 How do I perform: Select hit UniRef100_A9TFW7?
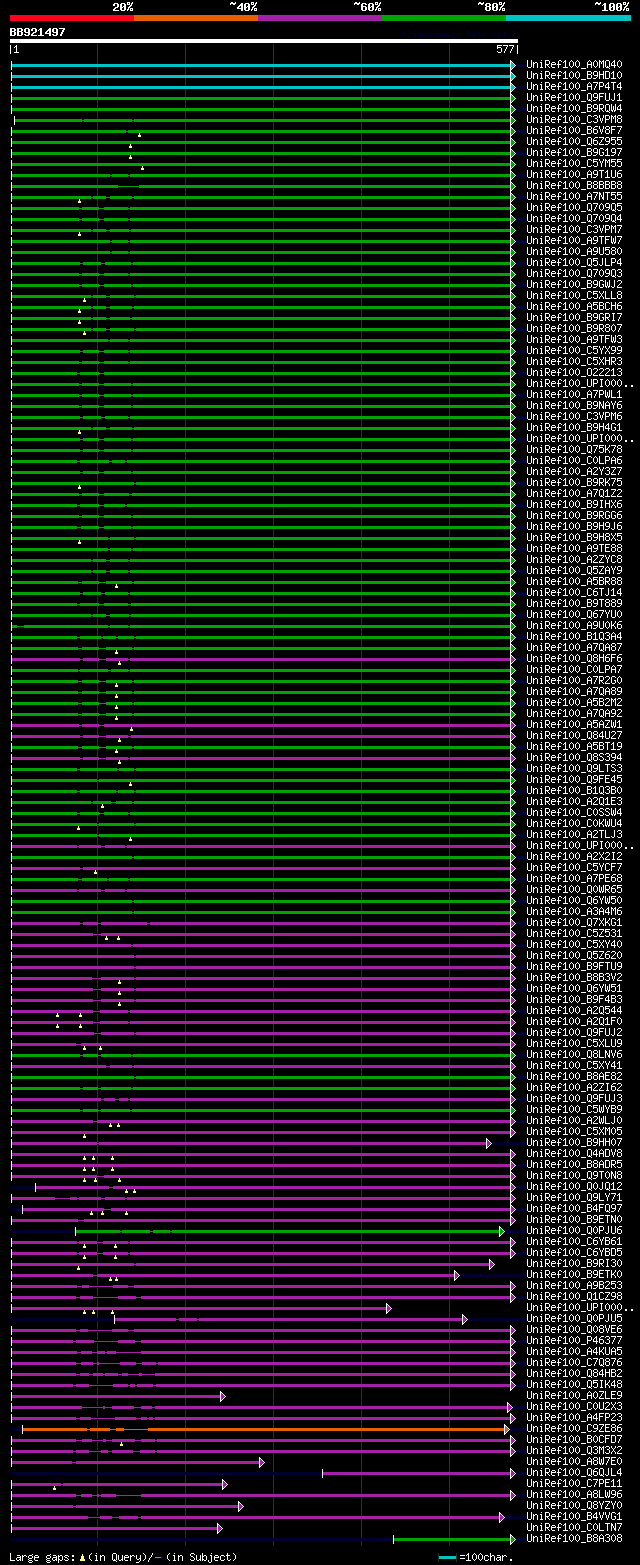coord(574,241)
